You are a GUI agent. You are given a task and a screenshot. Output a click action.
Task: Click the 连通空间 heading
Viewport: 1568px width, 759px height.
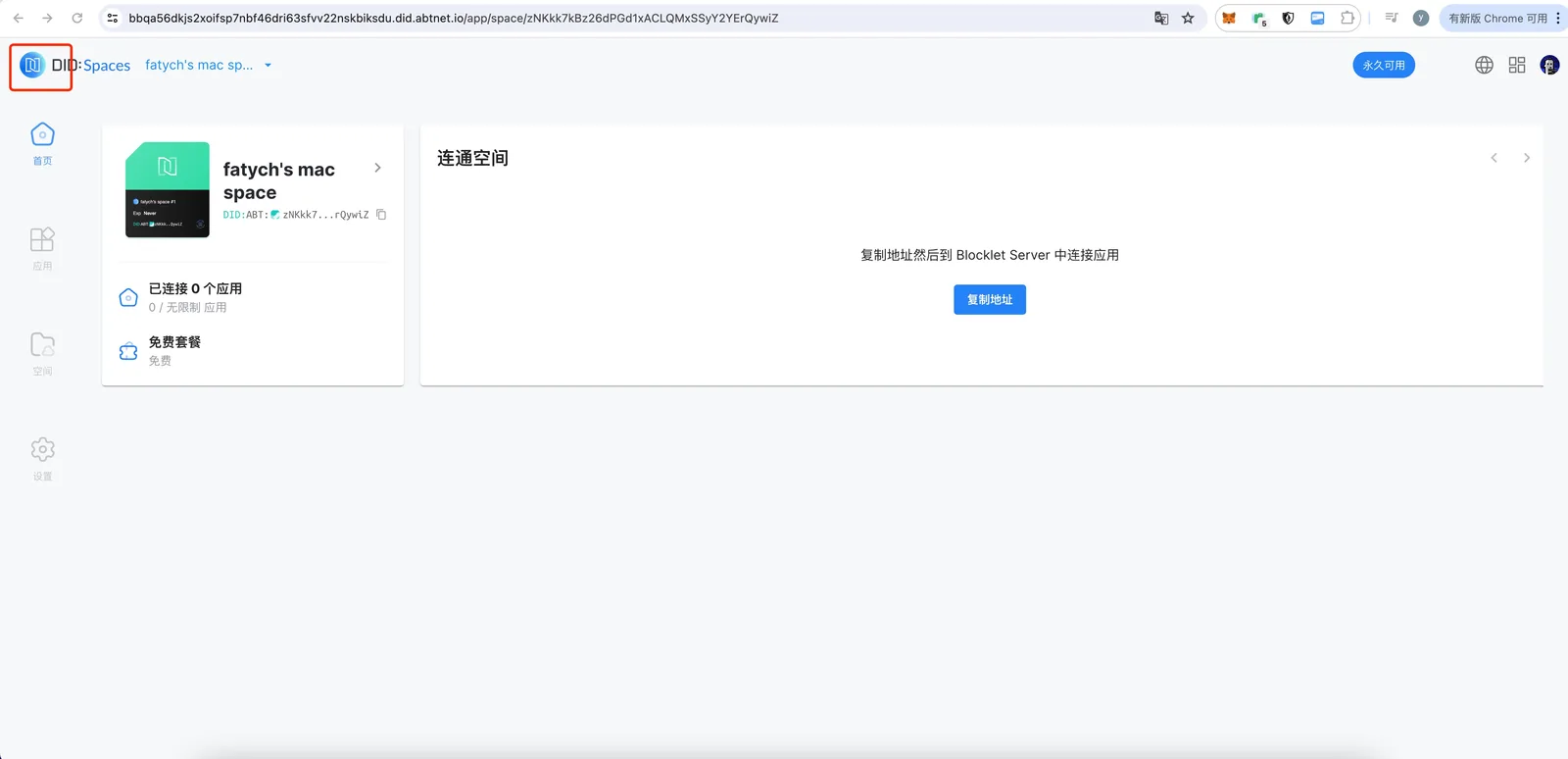(472, 158)
